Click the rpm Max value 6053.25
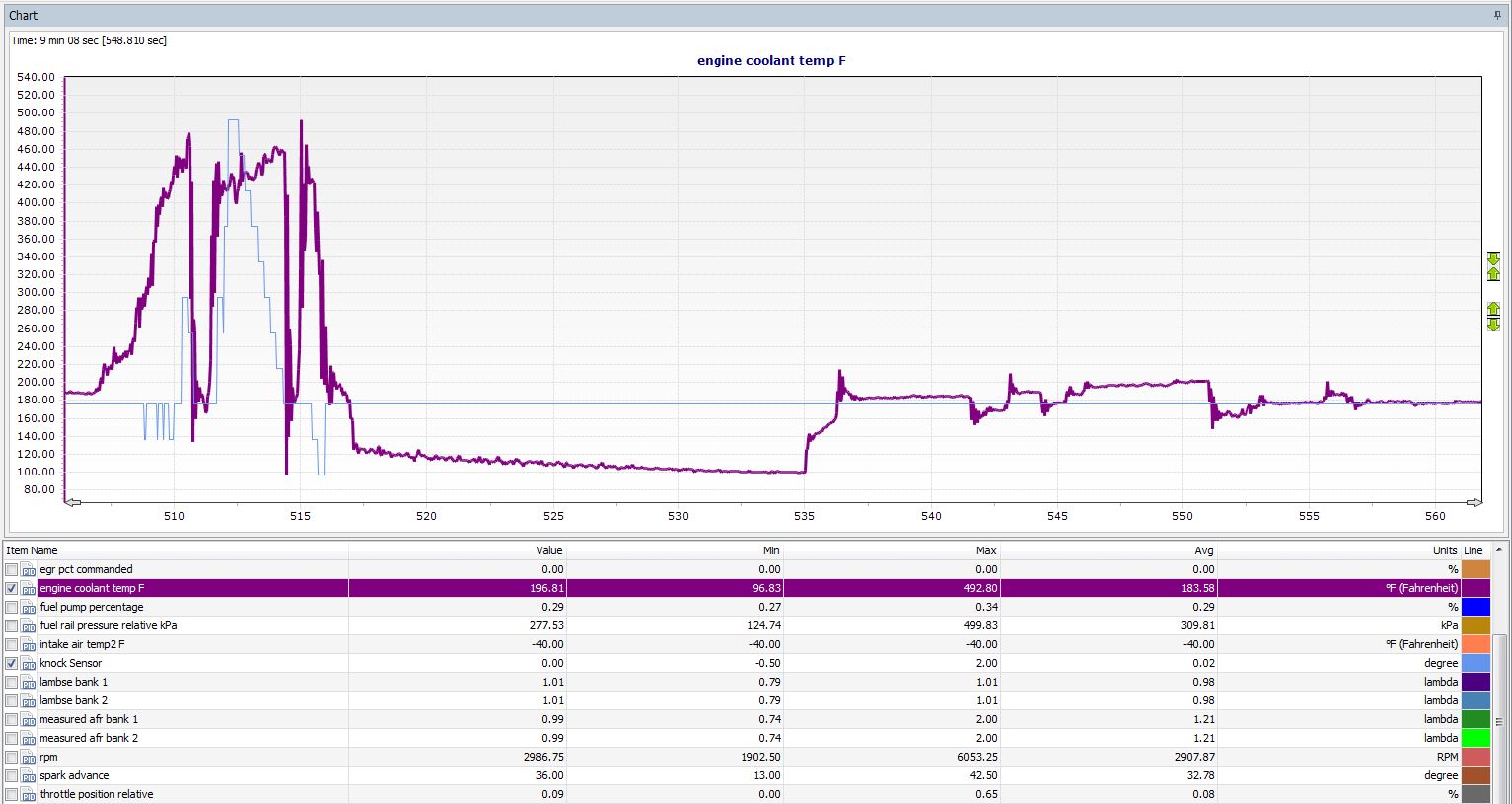This screenshot has width=1512, height=804. [976, 757]
